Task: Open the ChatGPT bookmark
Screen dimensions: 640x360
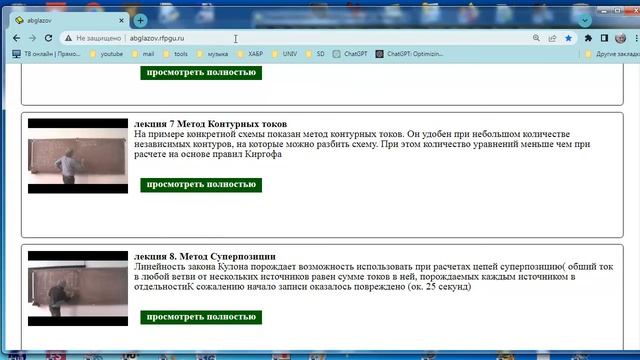Action: click(350, 54)
